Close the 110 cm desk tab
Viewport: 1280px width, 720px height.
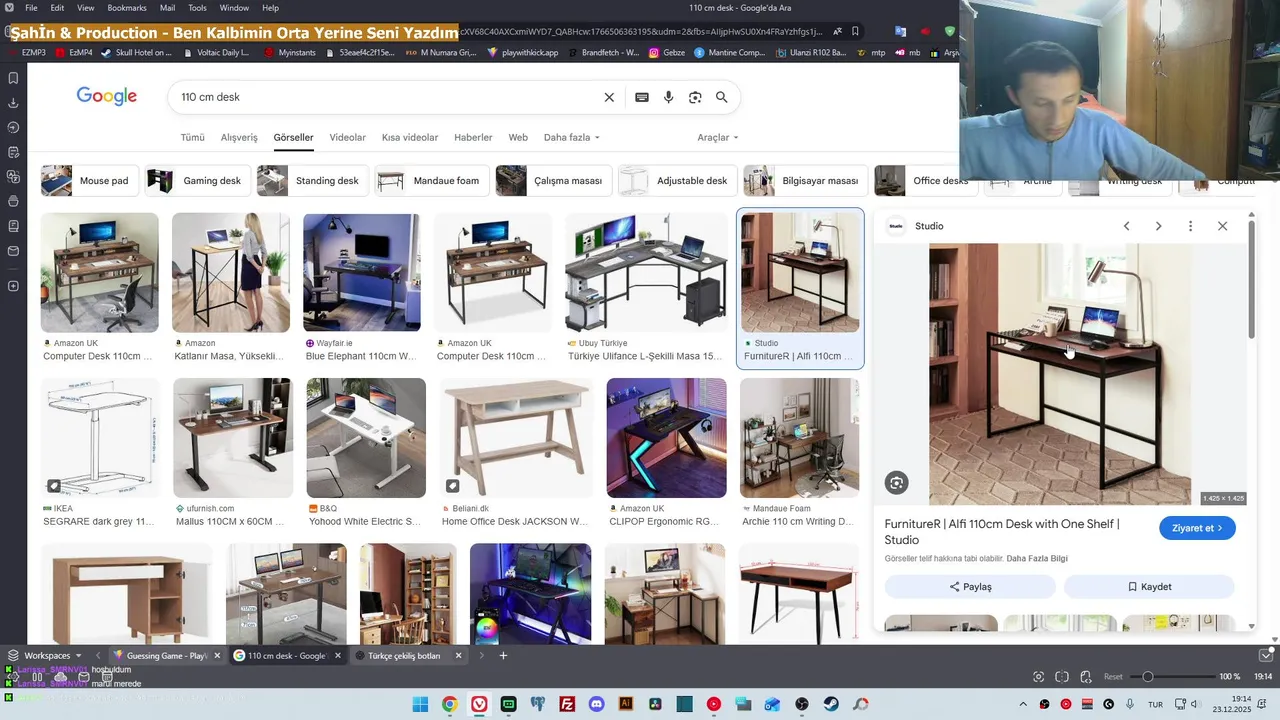point(337,656)
